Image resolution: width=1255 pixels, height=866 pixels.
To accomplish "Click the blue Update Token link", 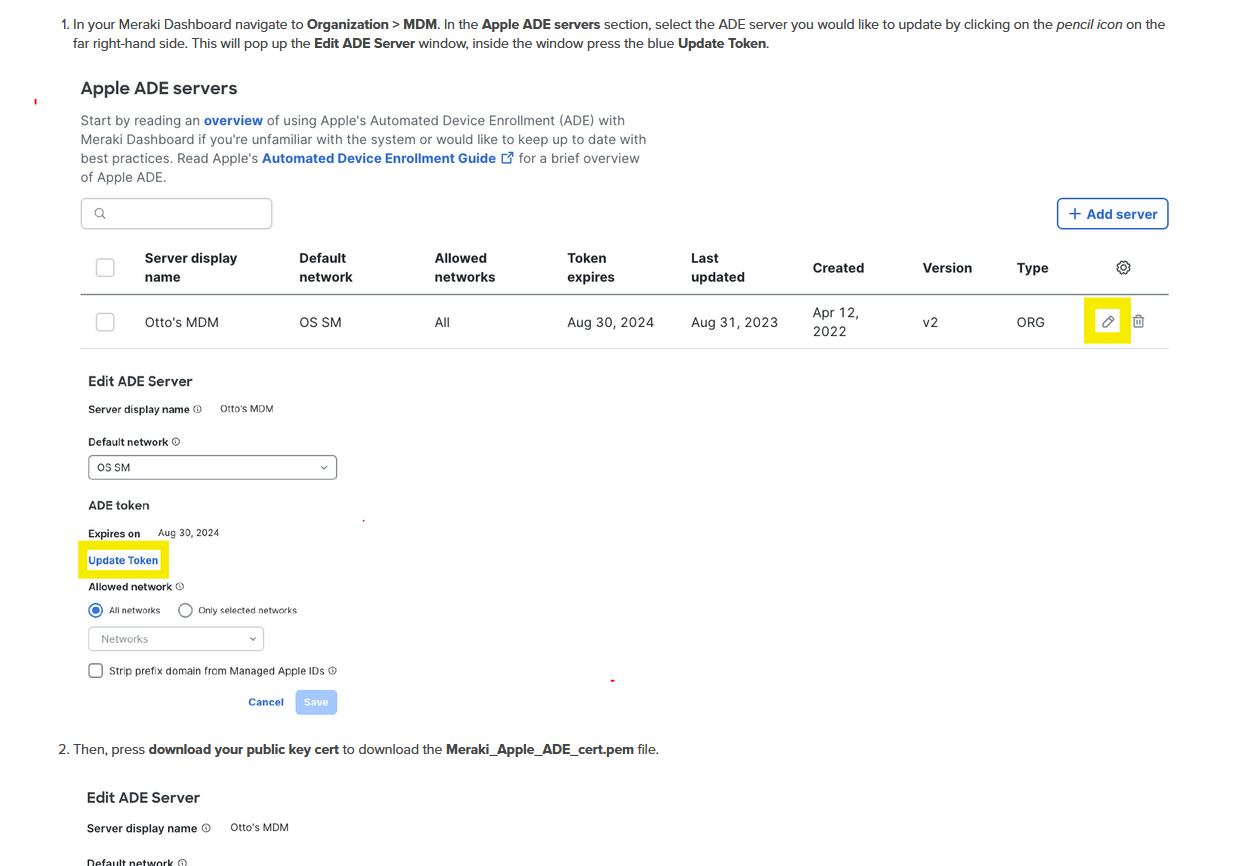I will tap(122, 560).
